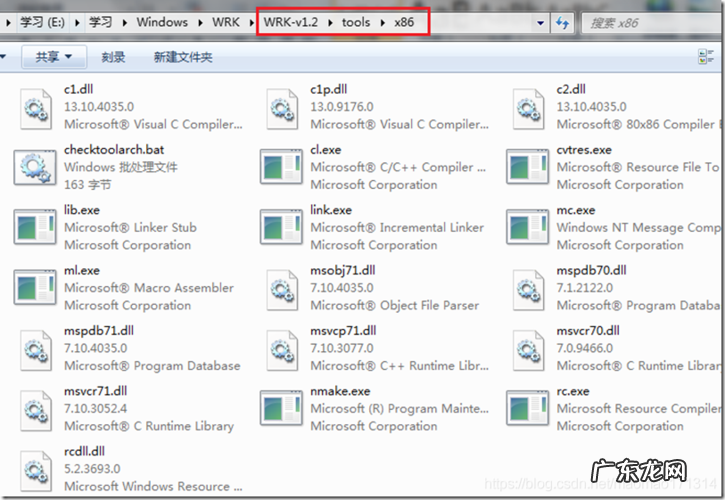Select the checktoolarch.bat batch file icon
Image resolution: width=725 pixels, height=500 pixels.
[x=35, y=167]
